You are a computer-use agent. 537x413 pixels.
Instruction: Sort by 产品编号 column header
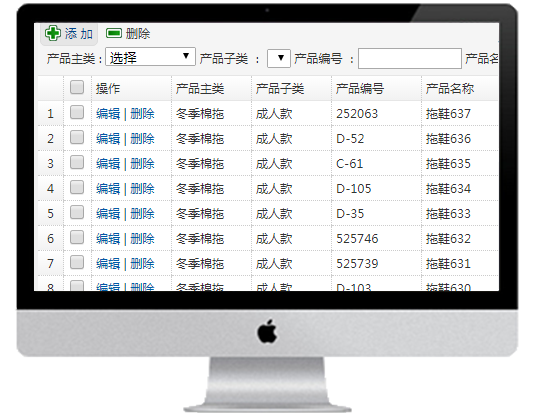pos(360,89)
